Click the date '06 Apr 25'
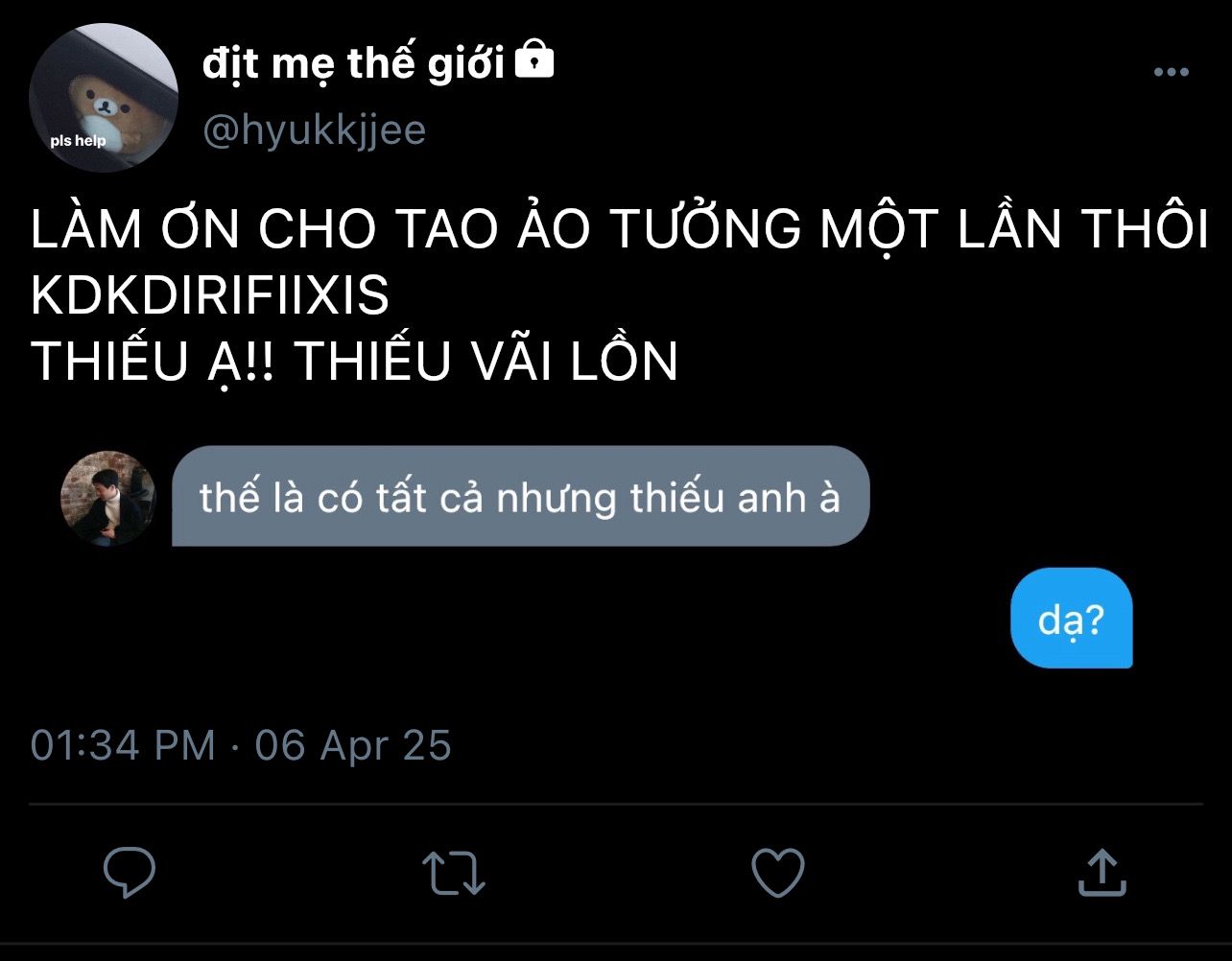1232x961 pixels. [x=353, y=745]
